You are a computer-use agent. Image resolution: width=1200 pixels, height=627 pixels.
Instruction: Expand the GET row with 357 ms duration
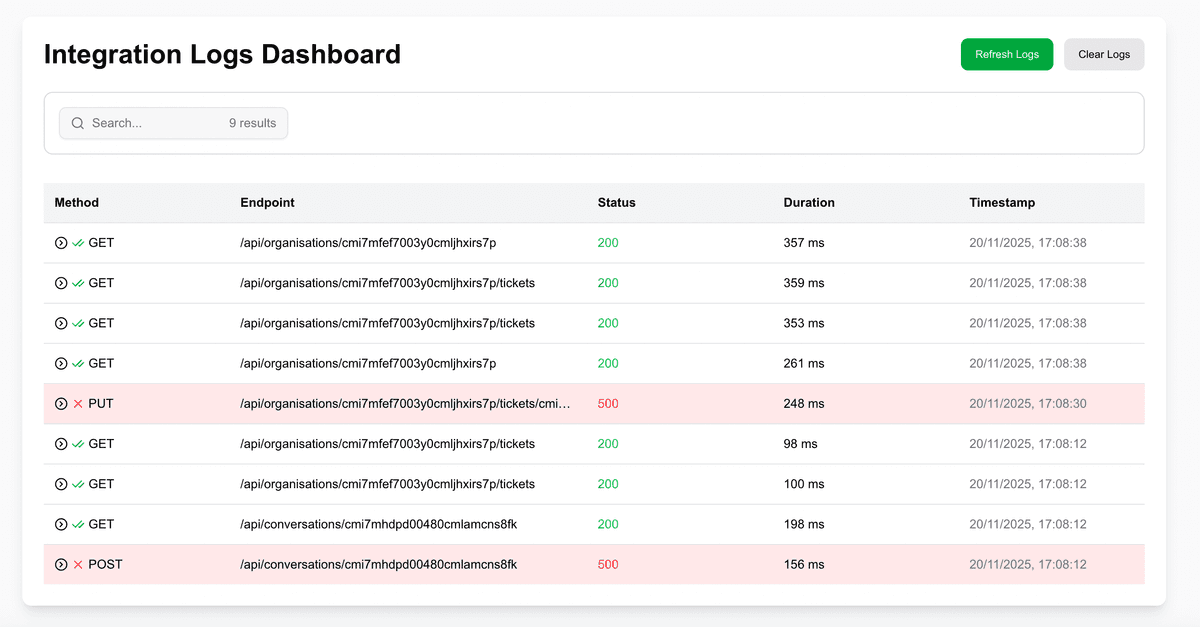[x=61, y=243]
